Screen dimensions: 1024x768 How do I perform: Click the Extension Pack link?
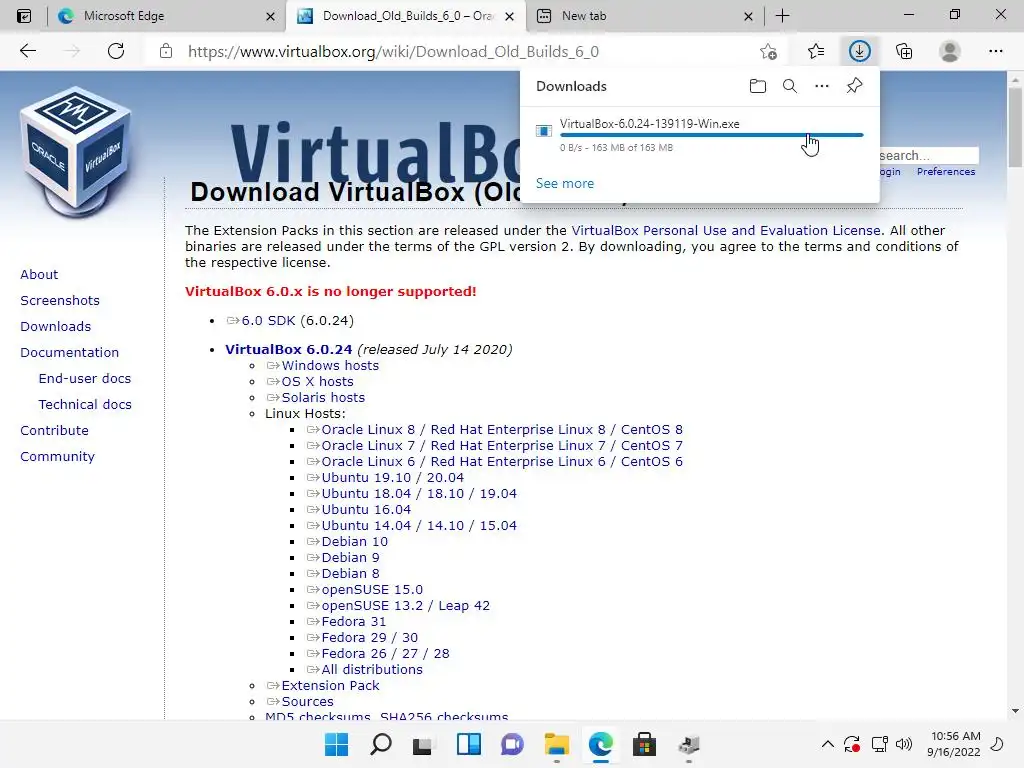pyautogui.click(x=330, y=686)
